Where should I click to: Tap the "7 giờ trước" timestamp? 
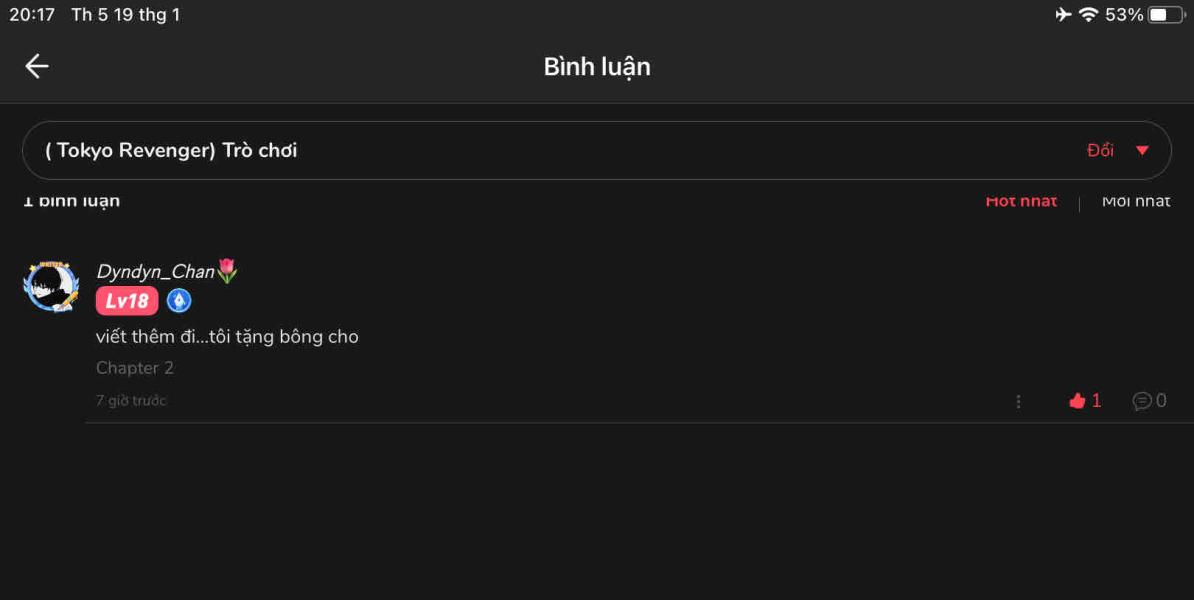131,401
